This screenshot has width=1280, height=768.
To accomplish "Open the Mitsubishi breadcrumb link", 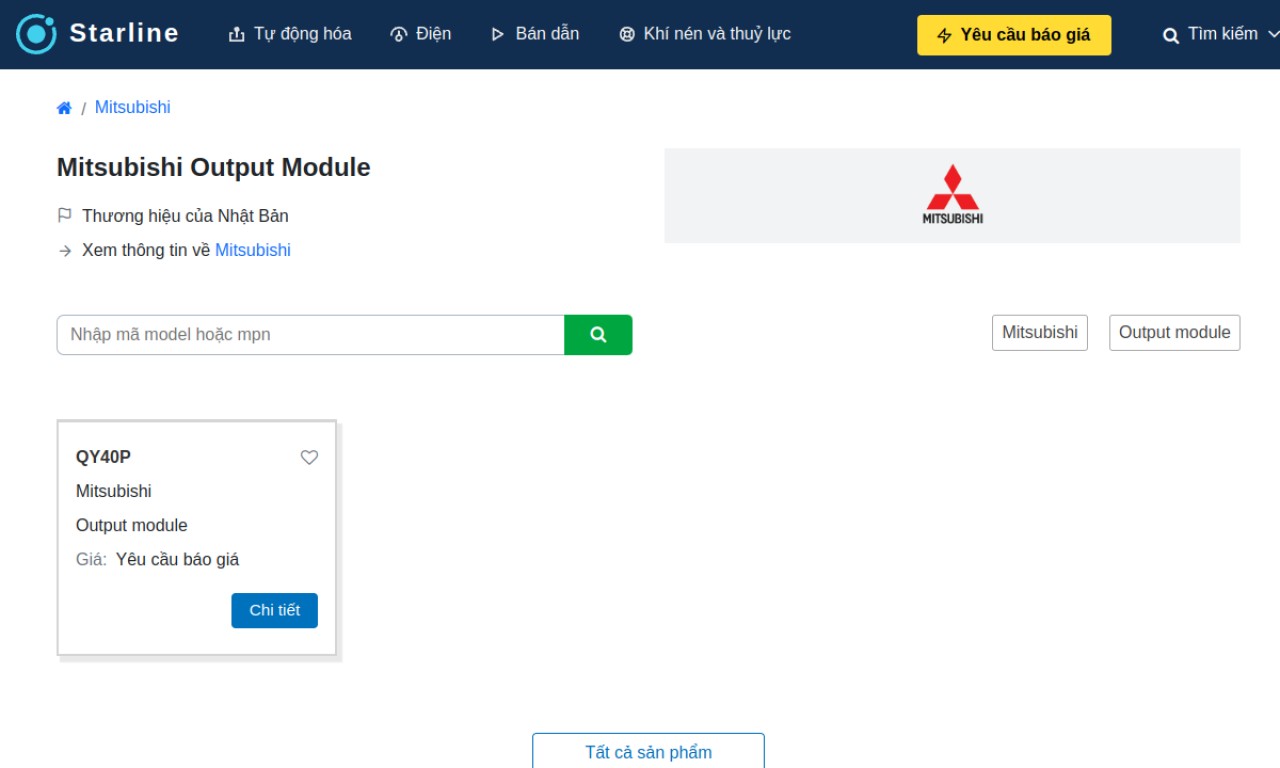I will coord(133,107).
